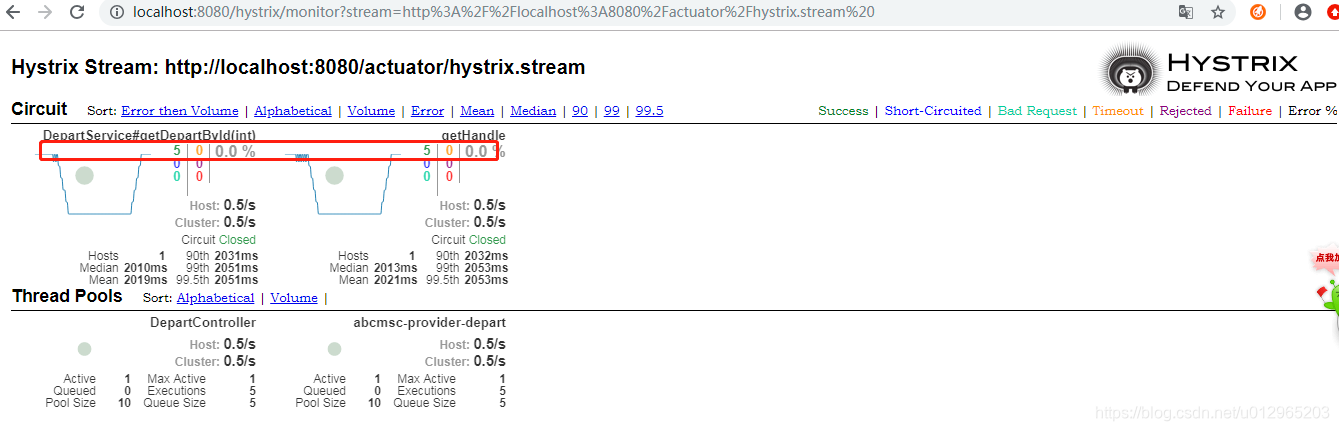Click Circuit Closed status for getHandle

(468, 240)
